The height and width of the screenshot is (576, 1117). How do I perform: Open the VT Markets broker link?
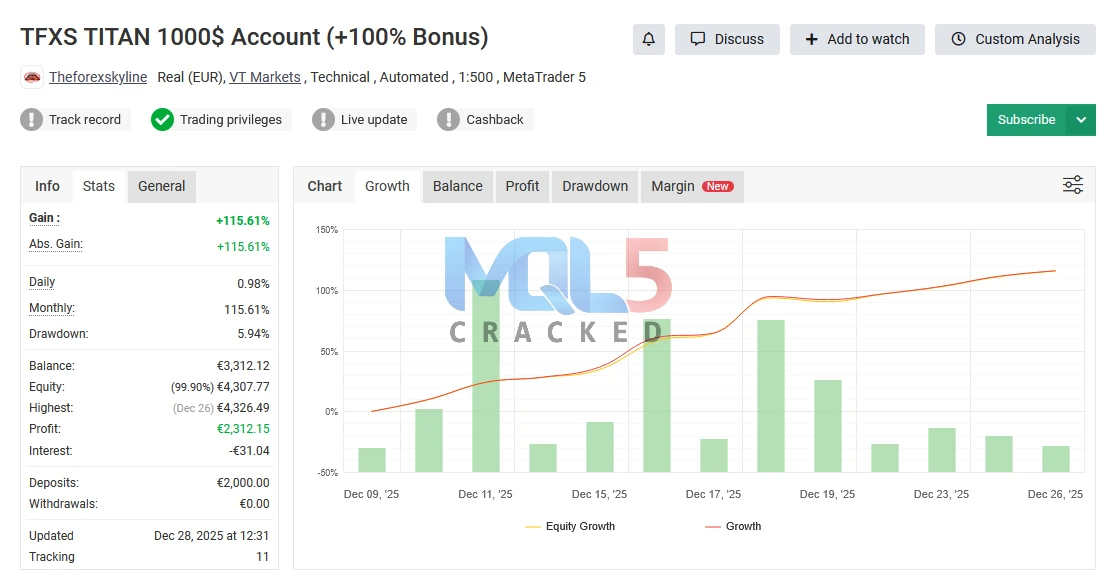tap(265, 77)
